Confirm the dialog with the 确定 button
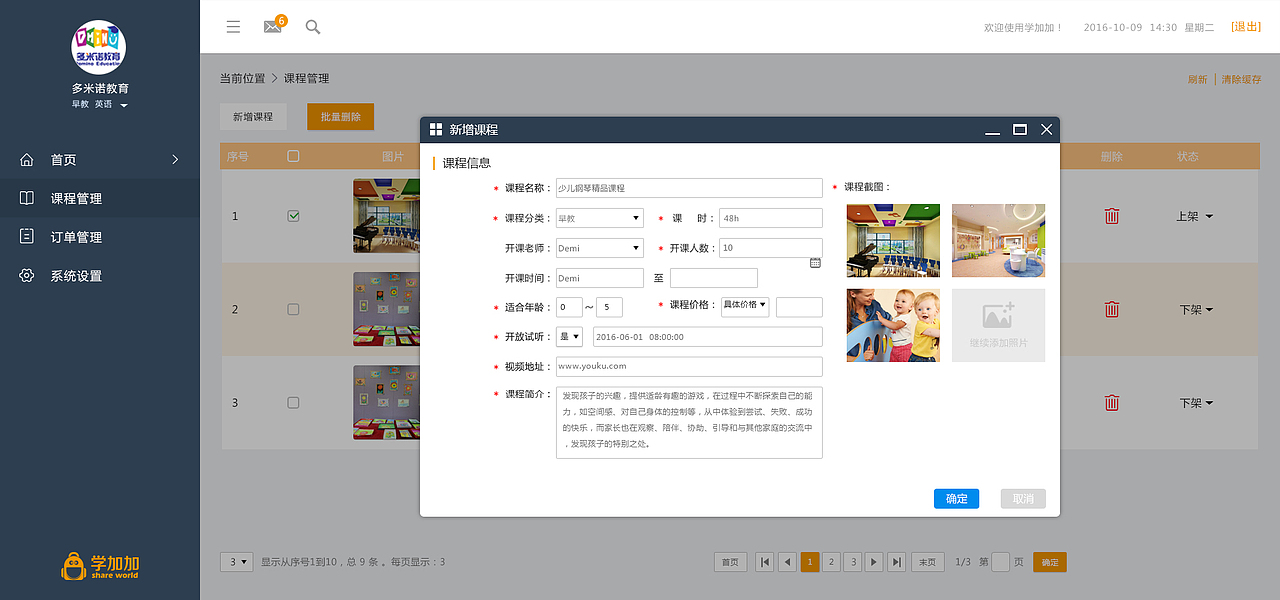Image resolution: width=1280 pixels, height=600 pixels. click(956, 498)
